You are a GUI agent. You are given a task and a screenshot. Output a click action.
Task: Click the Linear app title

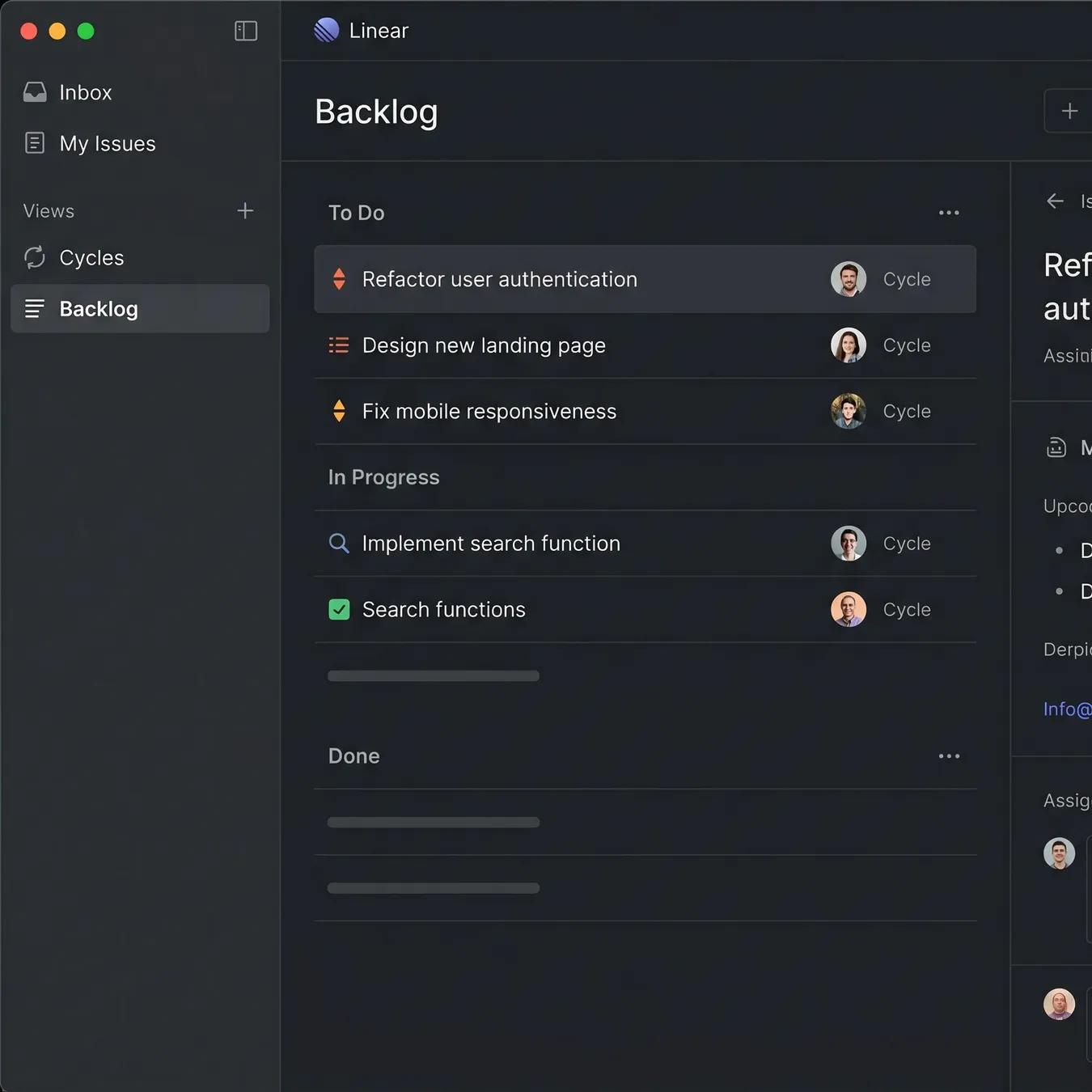point(379,31)
